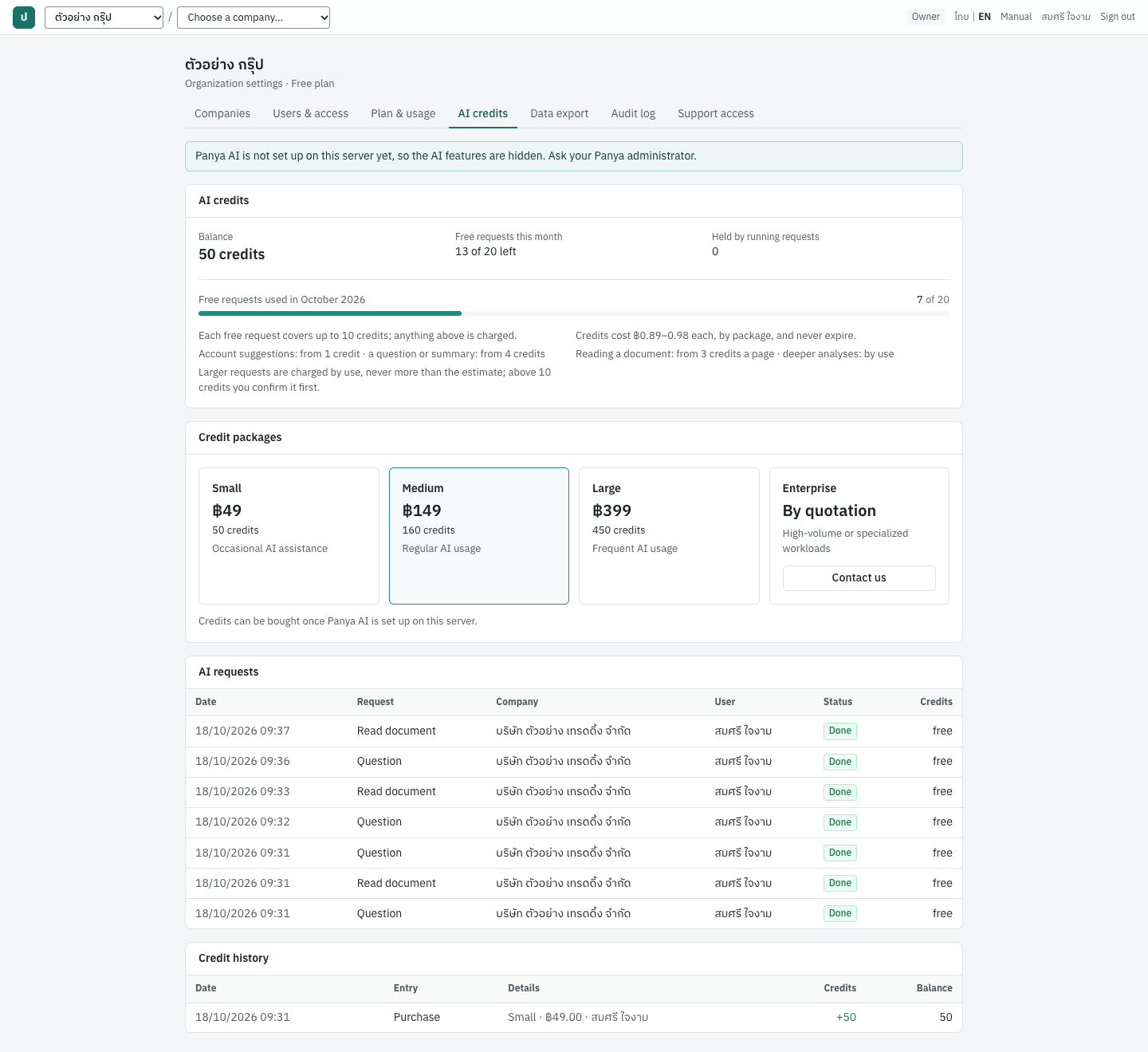
Task: Pick the Large ฿399 credit package
Action: click(669, 536)
